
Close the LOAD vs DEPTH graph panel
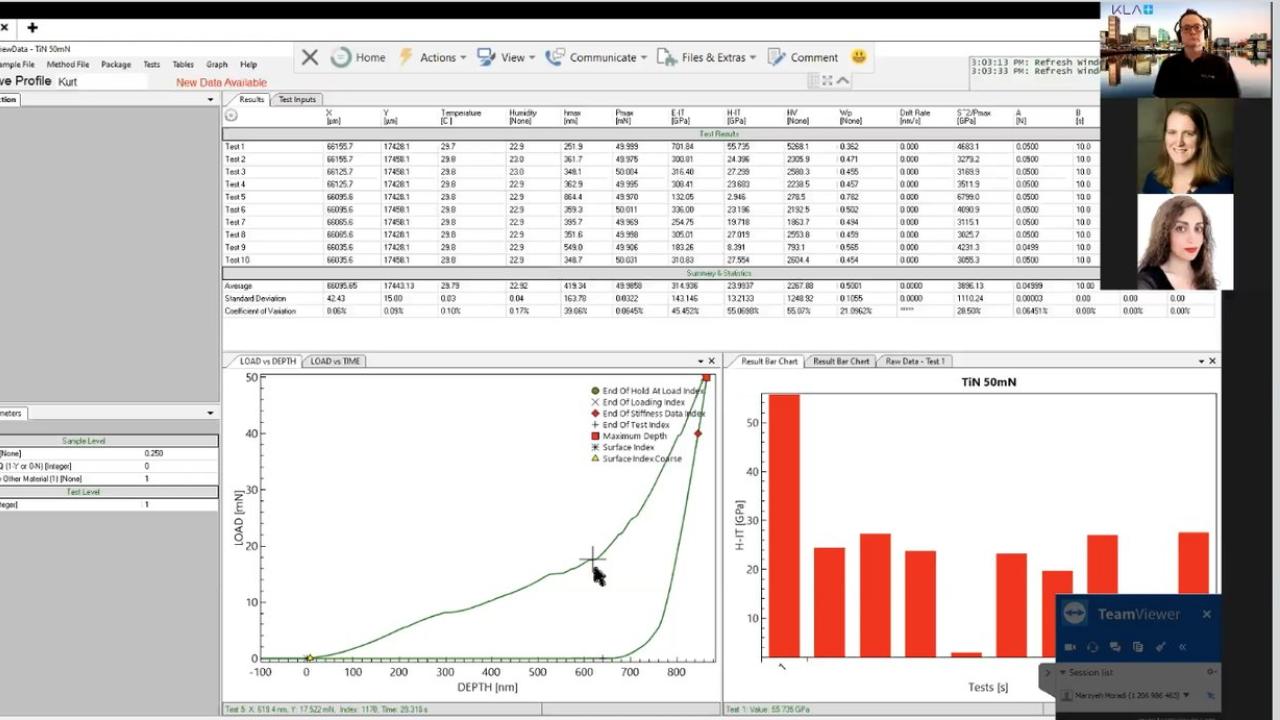tap(712, 361)
